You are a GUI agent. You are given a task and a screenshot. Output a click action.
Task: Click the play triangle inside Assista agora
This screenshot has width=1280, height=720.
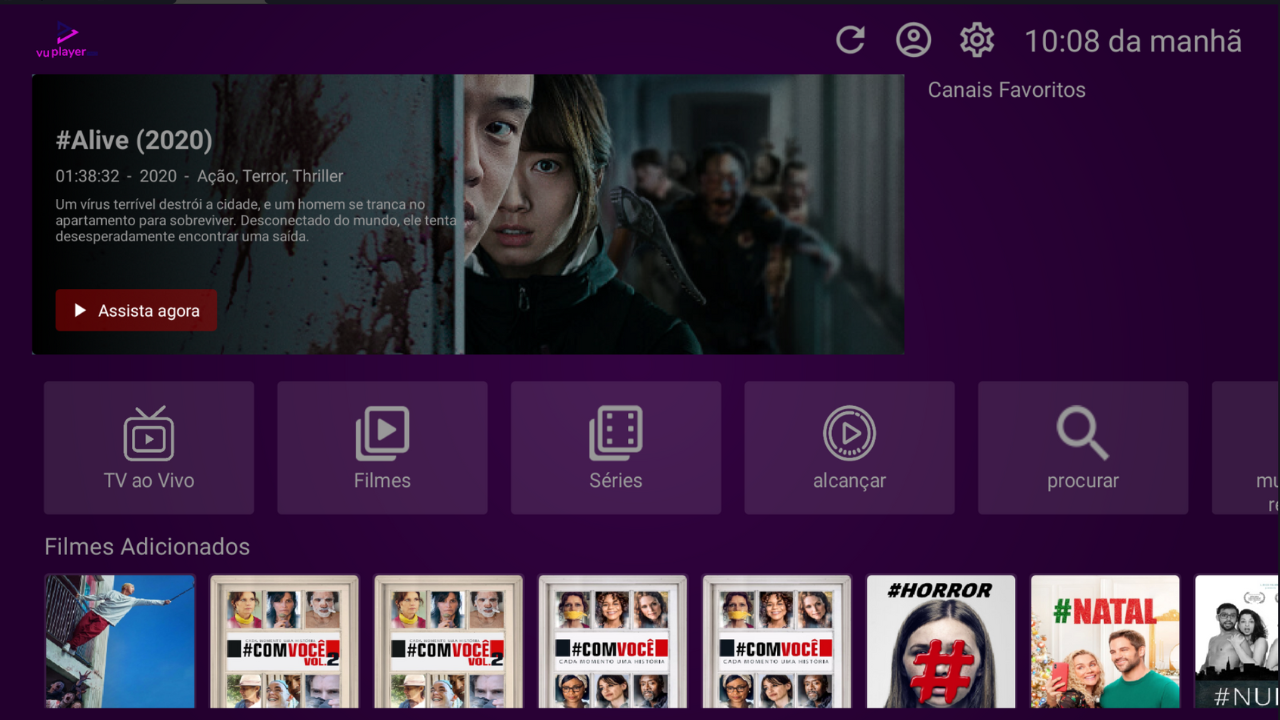(81, 310)
